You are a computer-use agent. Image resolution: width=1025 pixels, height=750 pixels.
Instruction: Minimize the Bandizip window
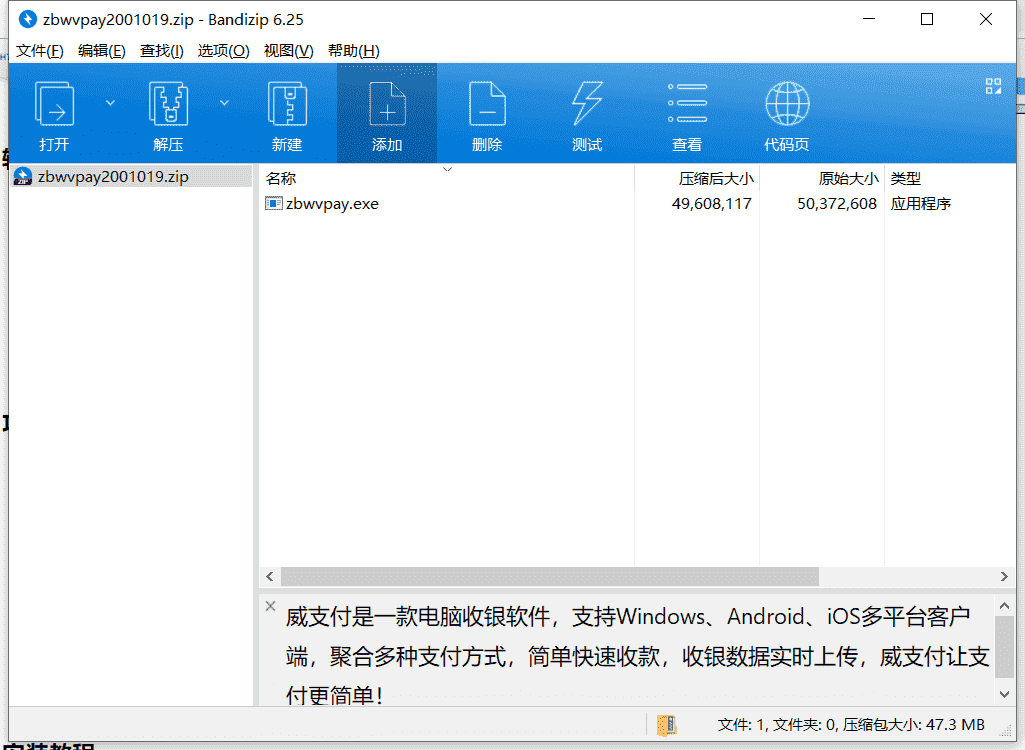coord(869,19)
